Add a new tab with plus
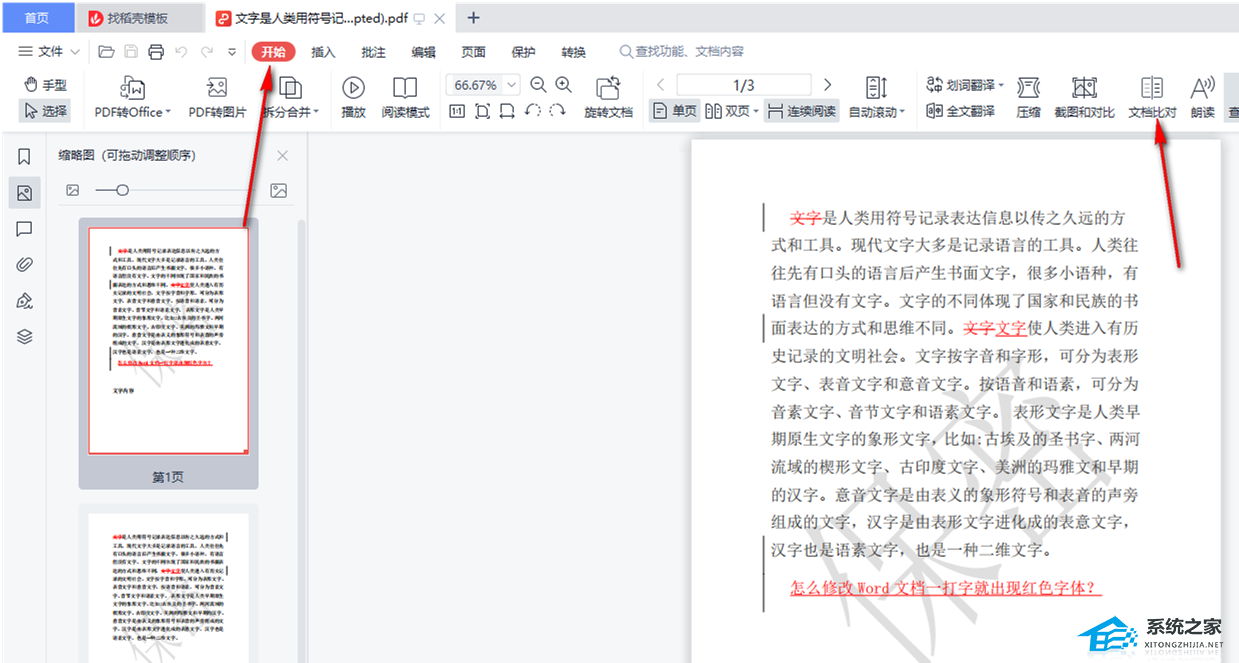 coord(474,18)
